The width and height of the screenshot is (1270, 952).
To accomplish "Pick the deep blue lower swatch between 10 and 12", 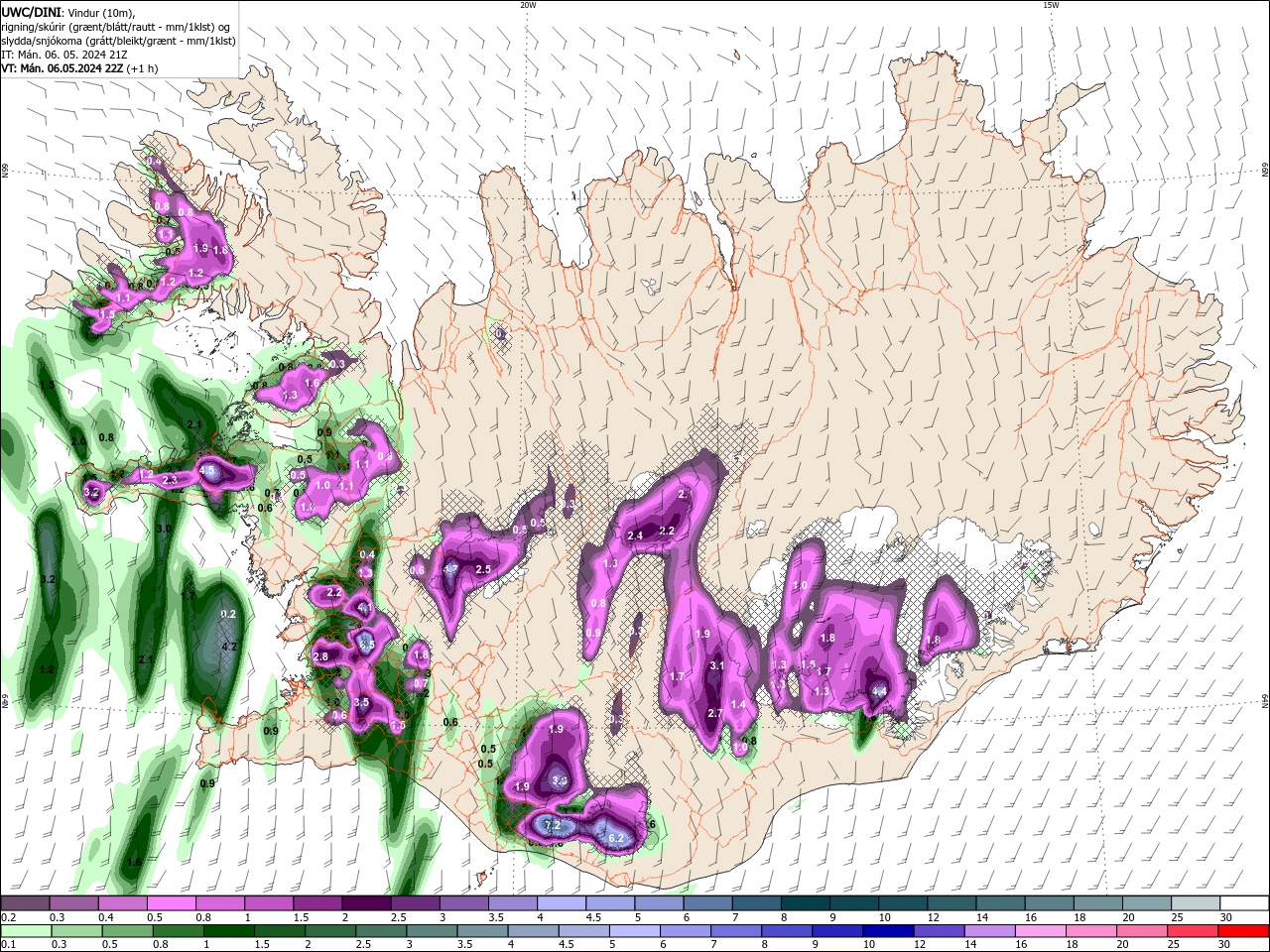I will [889, 931].
